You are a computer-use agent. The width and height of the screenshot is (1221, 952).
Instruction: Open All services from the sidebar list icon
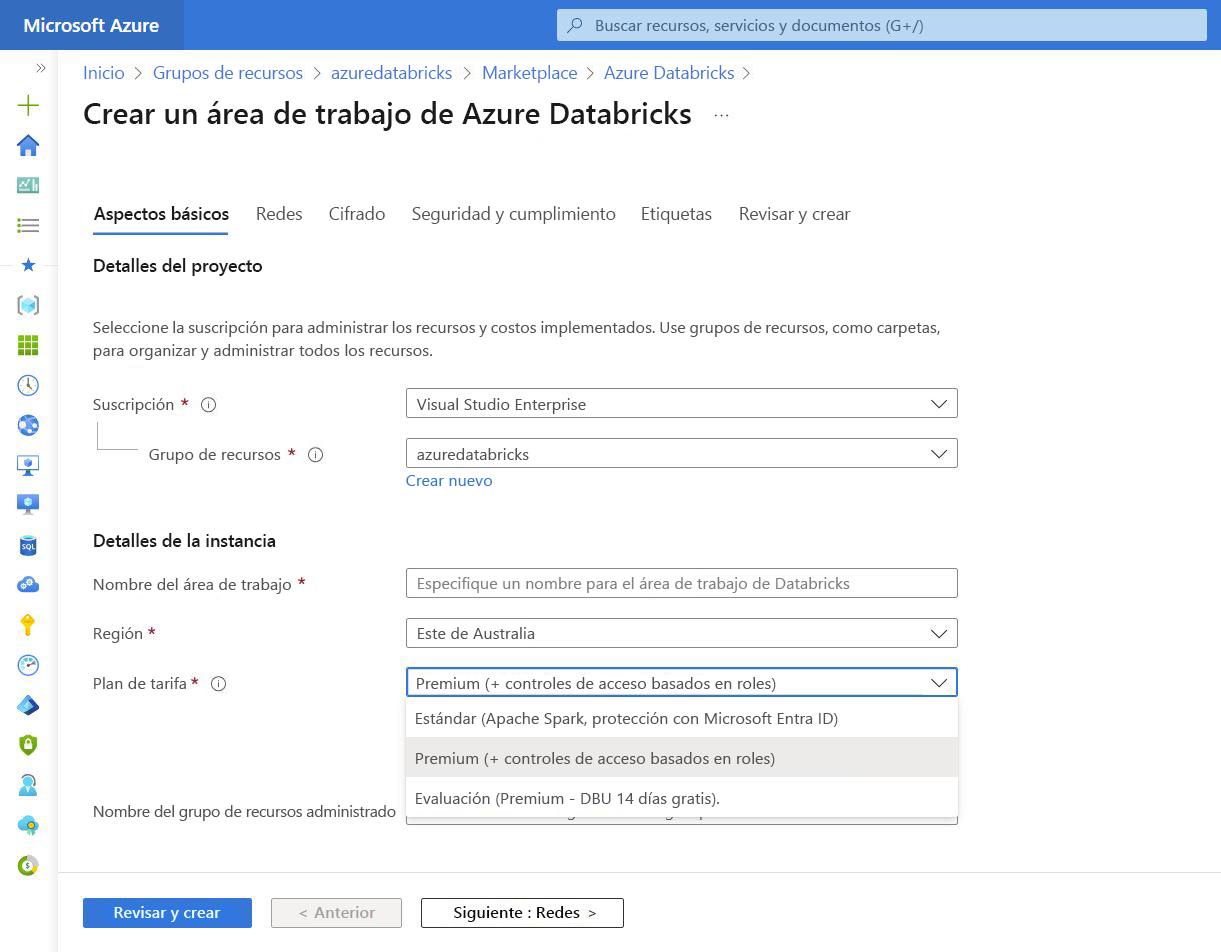click(x=29, y=225)
